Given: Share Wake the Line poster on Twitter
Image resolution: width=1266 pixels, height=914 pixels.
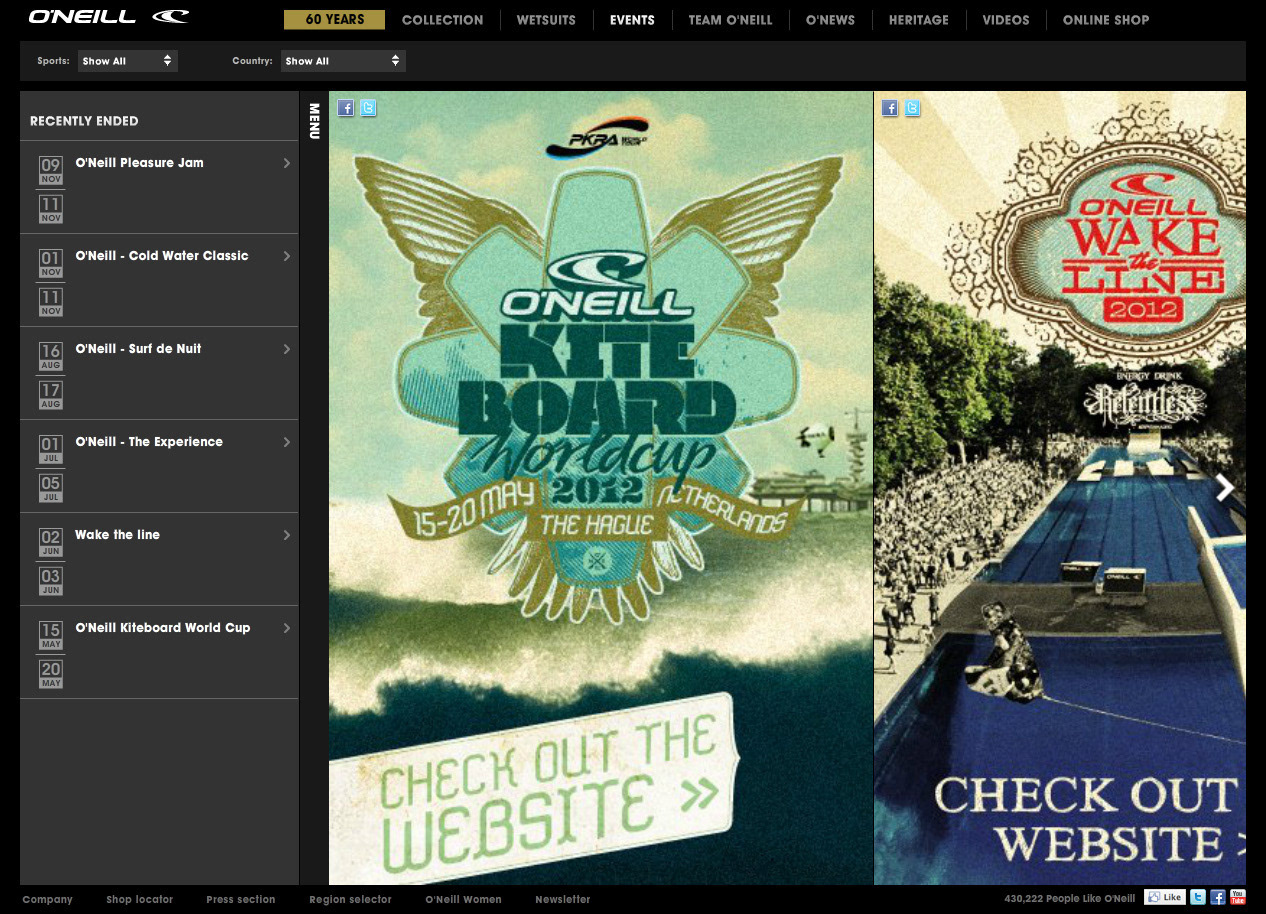Looking at the screenshot, I should point(912,108).
